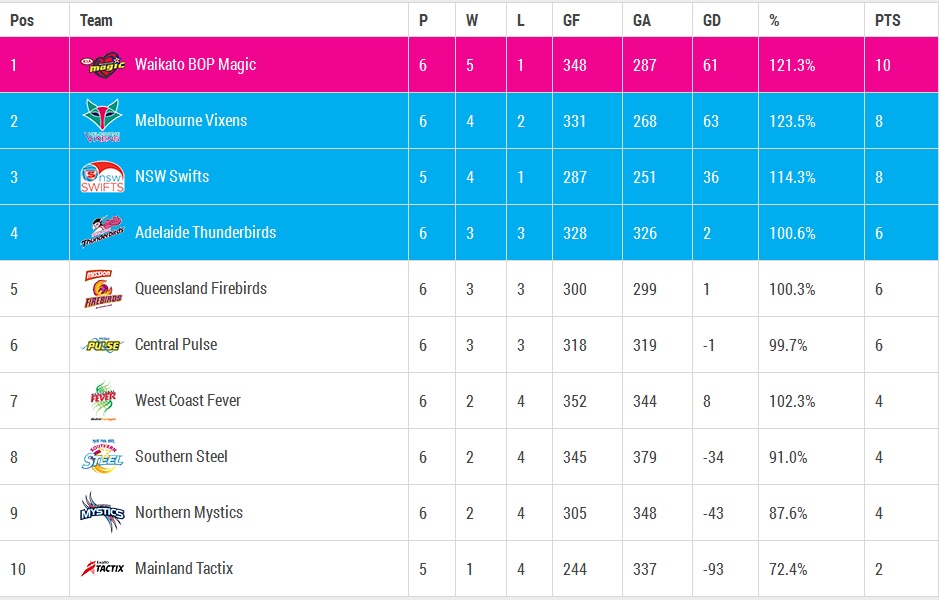Click the Queensland Firebirds team logo

tap(102, 289)
